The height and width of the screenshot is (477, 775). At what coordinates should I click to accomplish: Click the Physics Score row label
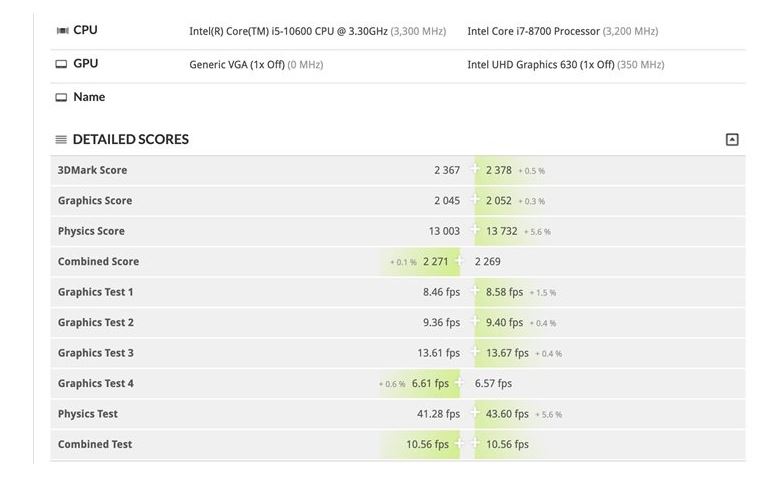pyautogui.click(x=91, y=232)
